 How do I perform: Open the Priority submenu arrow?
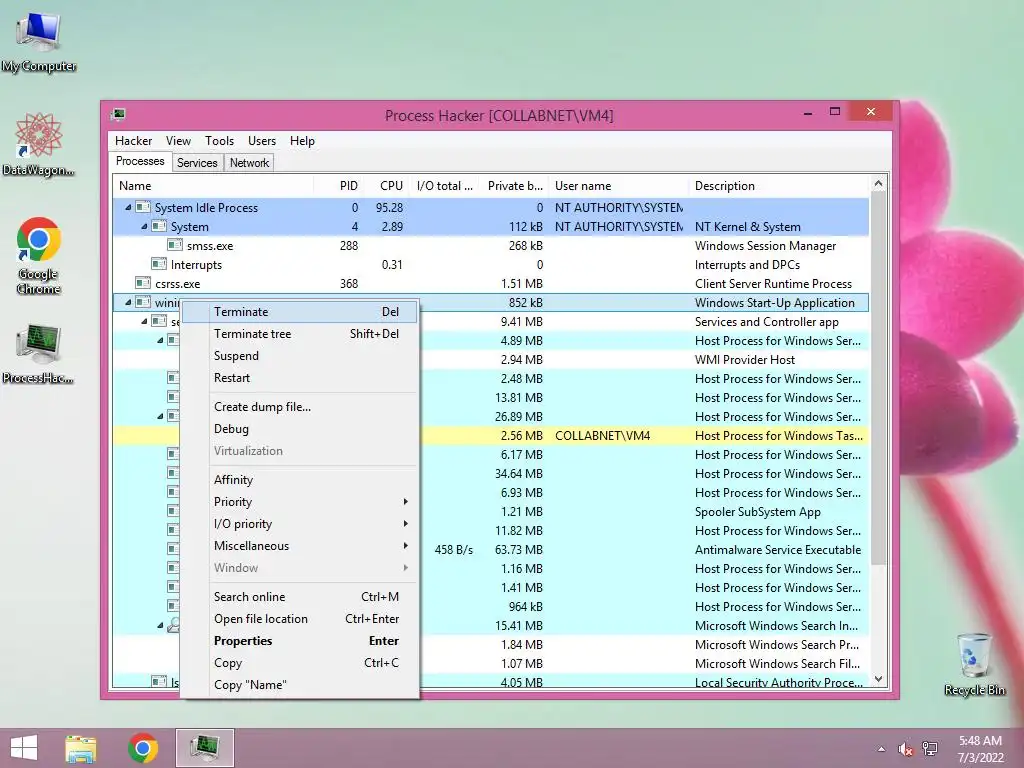click(406, 502)
